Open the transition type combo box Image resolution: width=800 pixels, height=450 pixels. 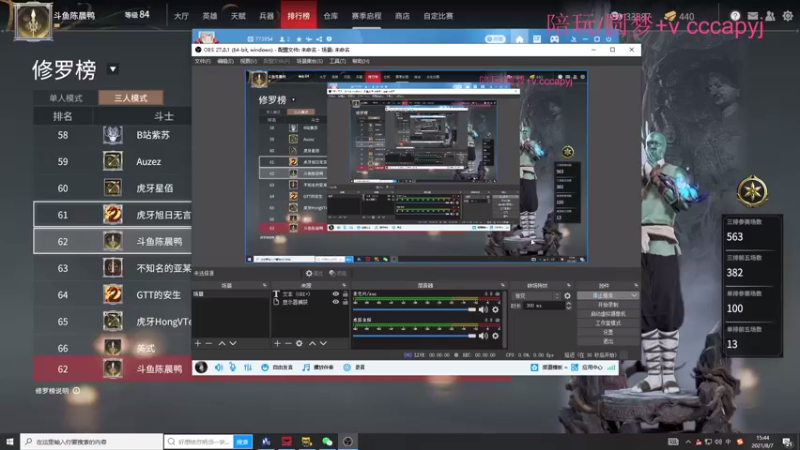[537, 296]
